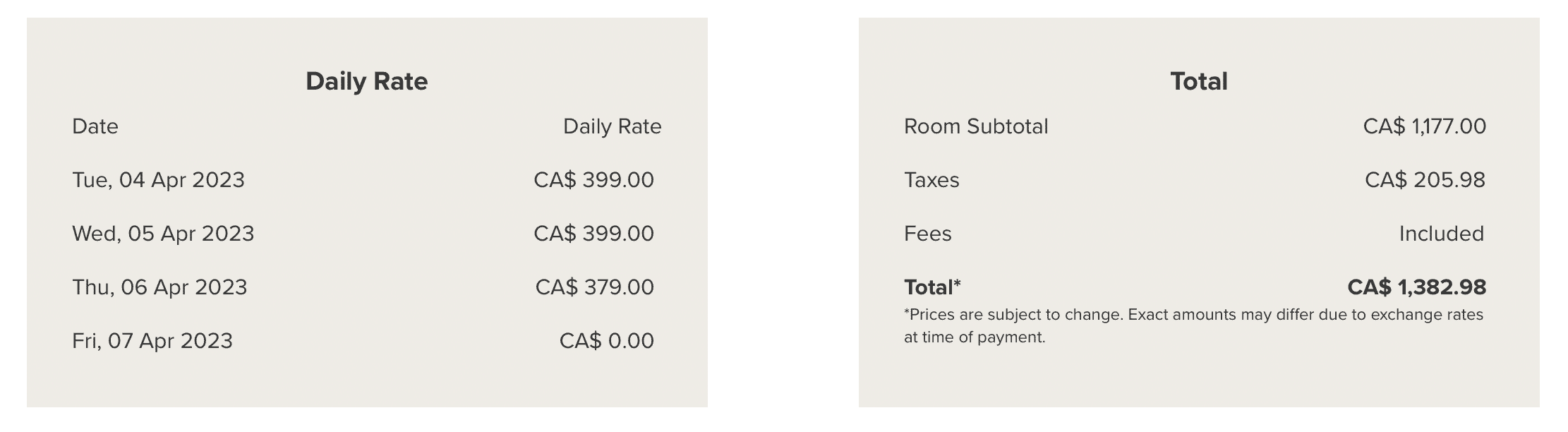1568x432 pixels.
Task: Click the bold Daily Rate panel heading
Action: 366,81
